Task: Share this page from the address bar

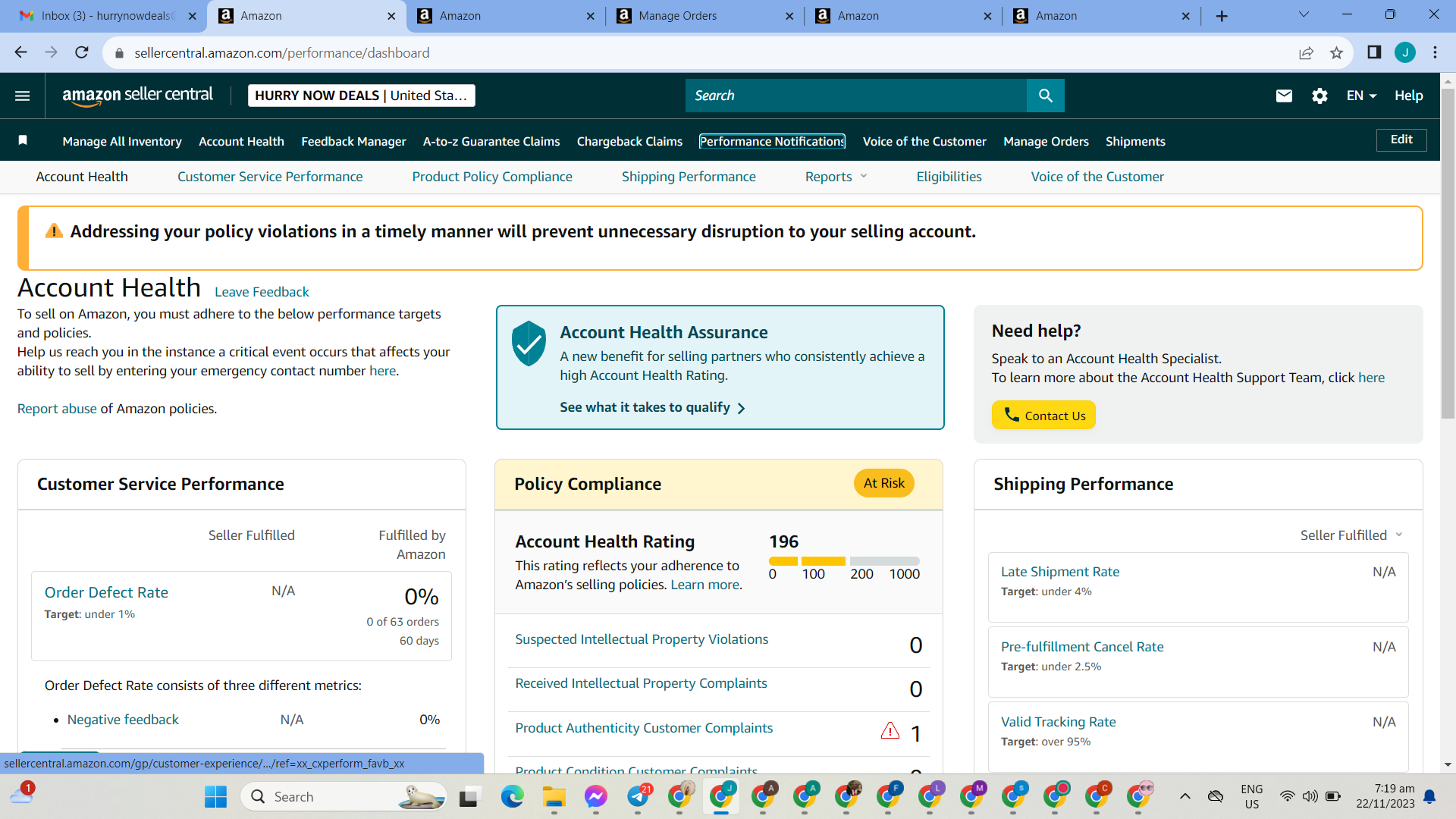Action: coord(1306,52)
